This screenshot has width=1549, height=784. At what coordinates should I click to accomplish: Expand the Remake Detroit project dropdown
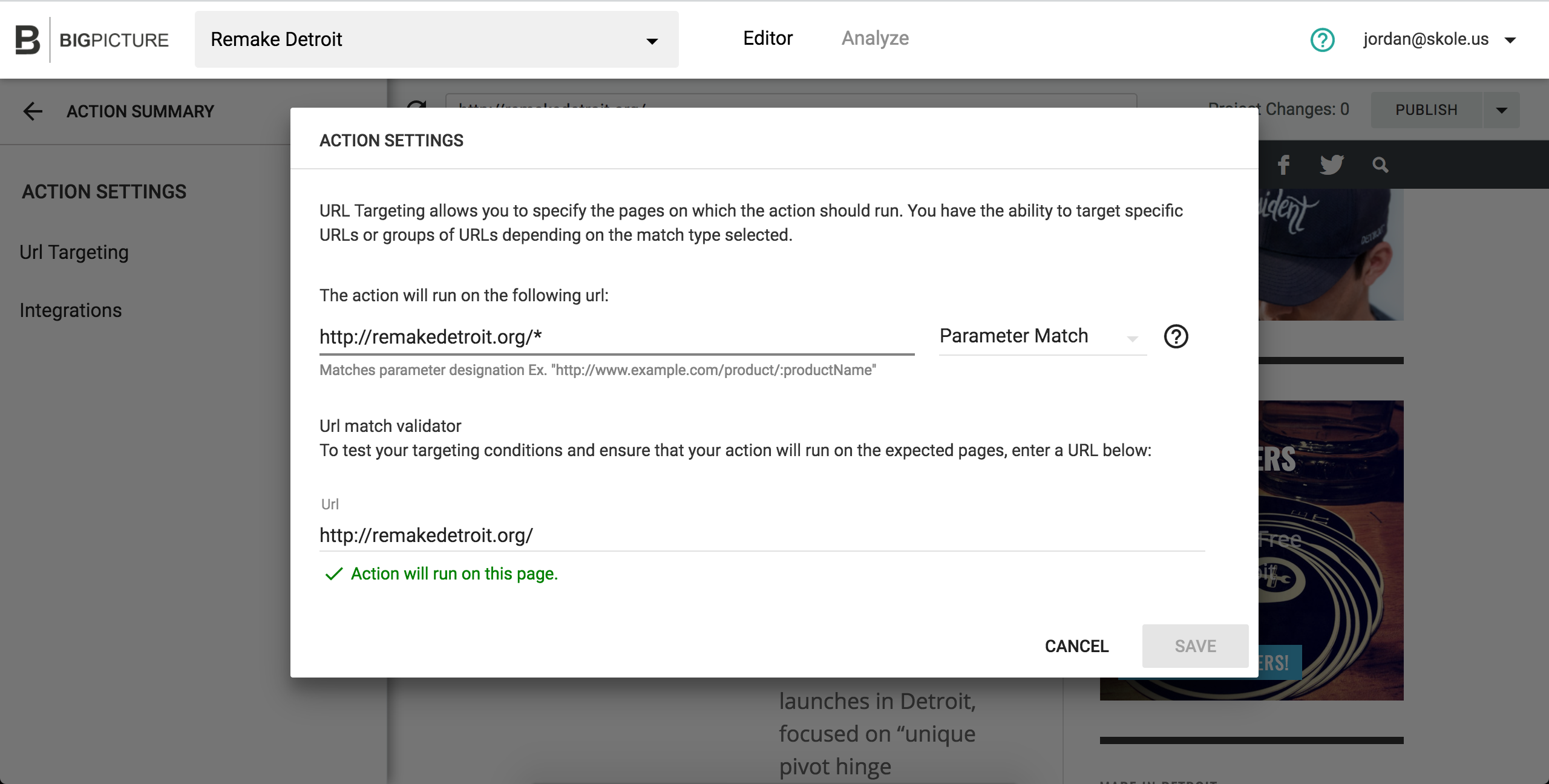coord(436,39)
